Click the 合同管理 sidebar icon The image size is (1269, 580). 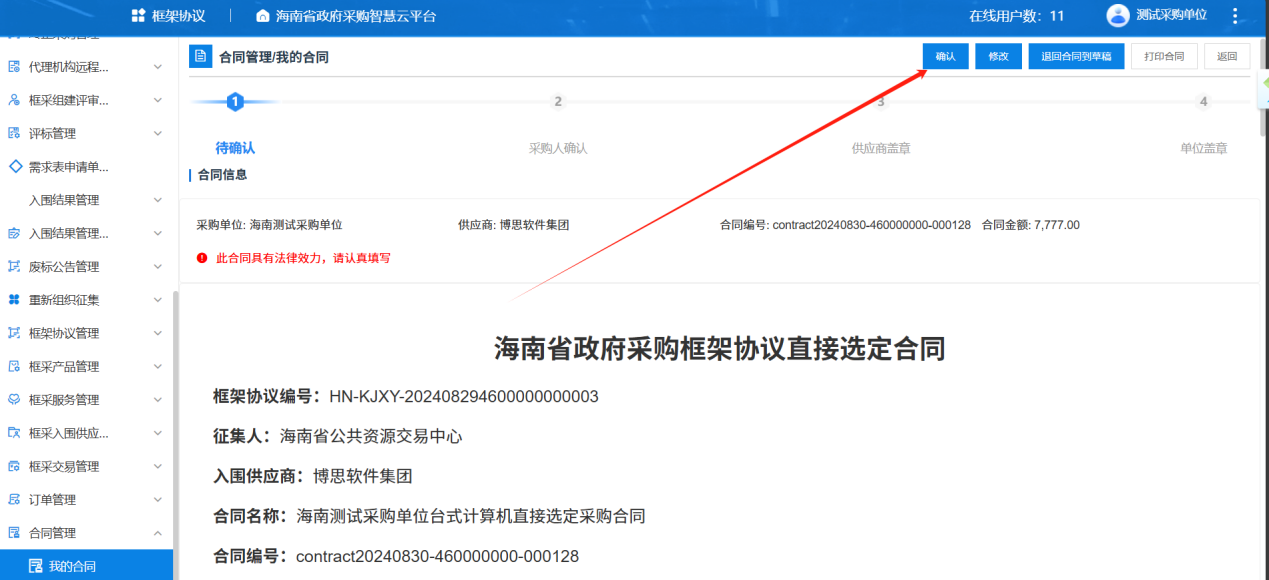[x=14, y=533]
